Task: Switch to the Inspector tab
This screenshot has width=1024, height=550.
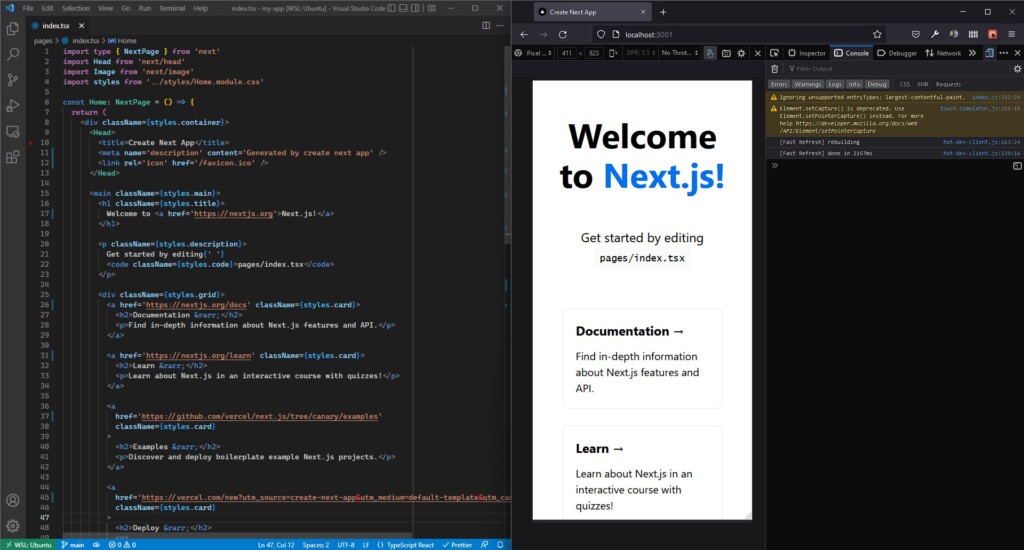Action: point(807,53)
